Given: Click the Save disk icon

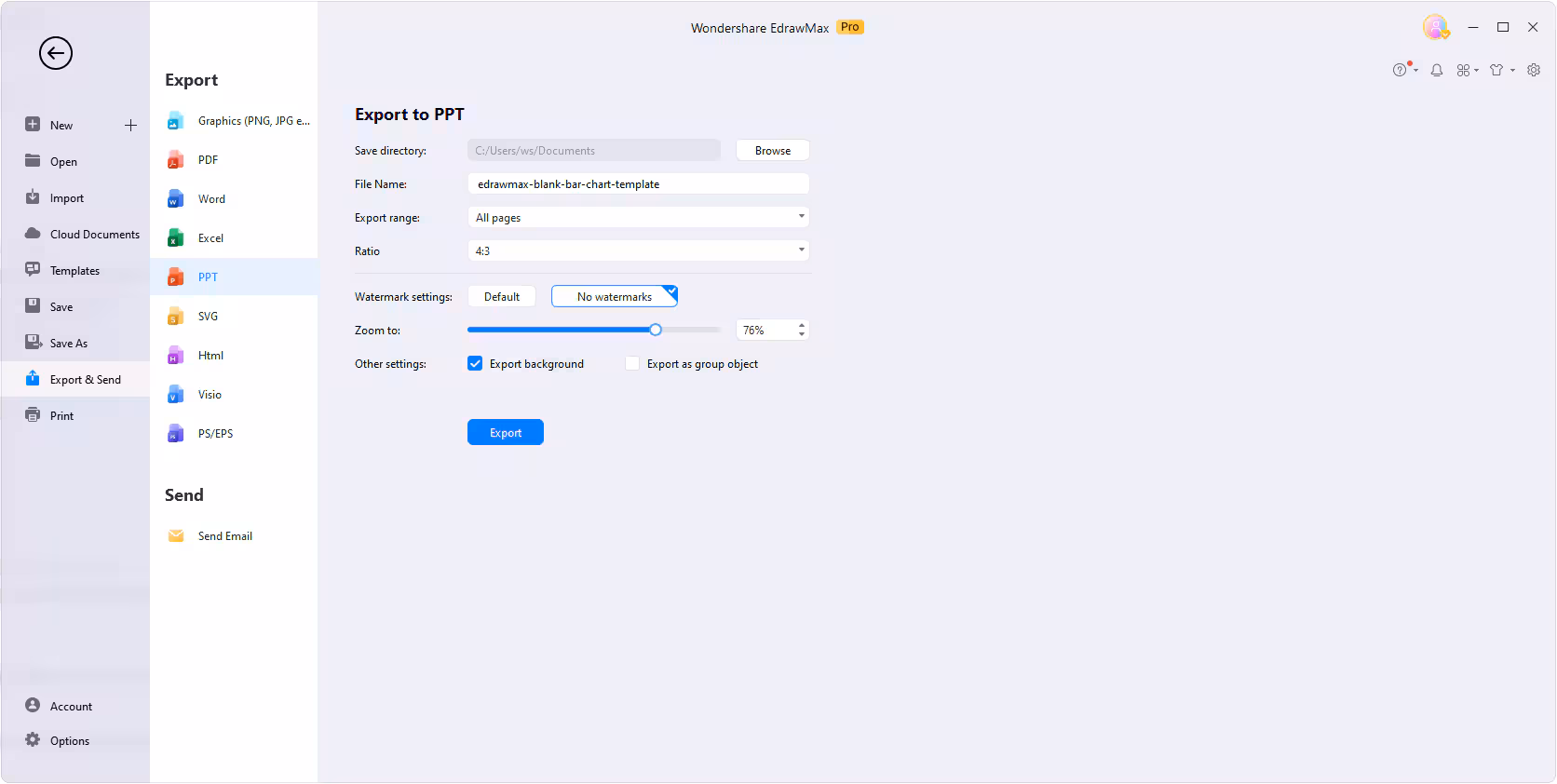Looking at the screenshot, I should point(33,306).
